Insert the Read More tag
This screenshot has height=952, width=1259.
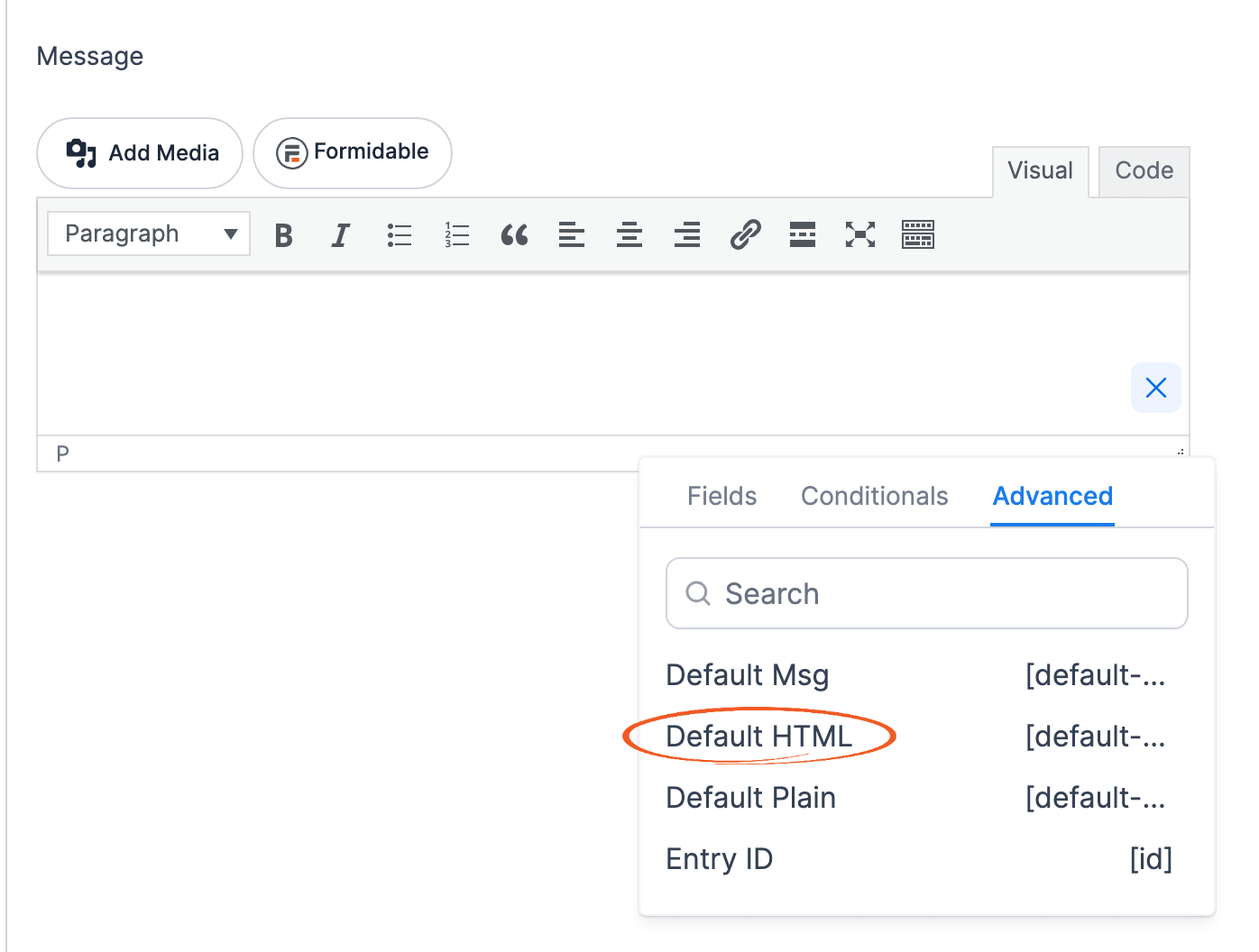pos(803,235)
